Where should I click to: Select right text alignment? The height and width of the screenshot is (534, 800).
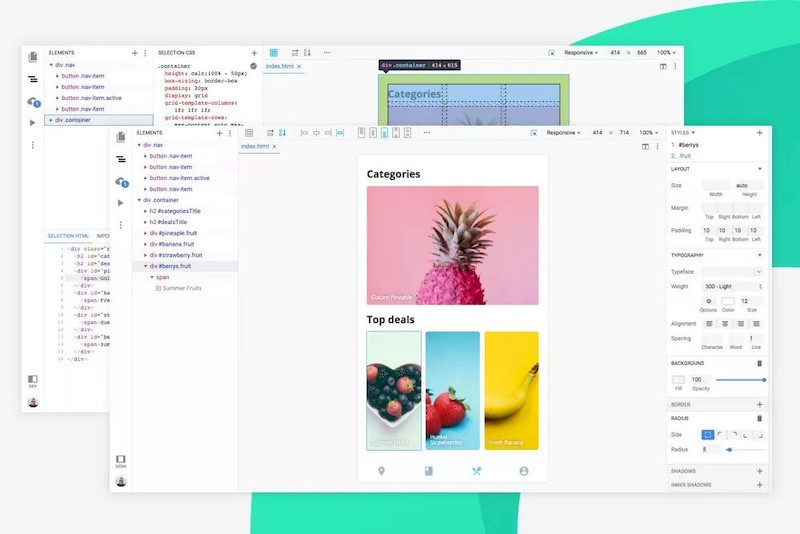(741, 324)
